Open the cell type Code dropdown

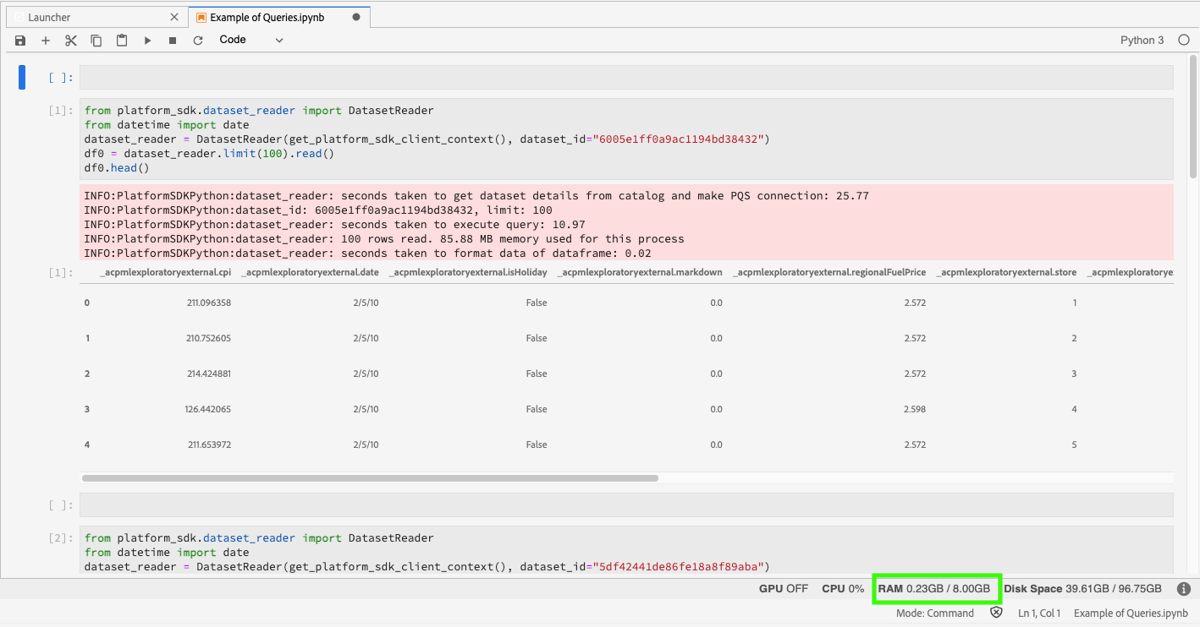(x=251, y=40)
